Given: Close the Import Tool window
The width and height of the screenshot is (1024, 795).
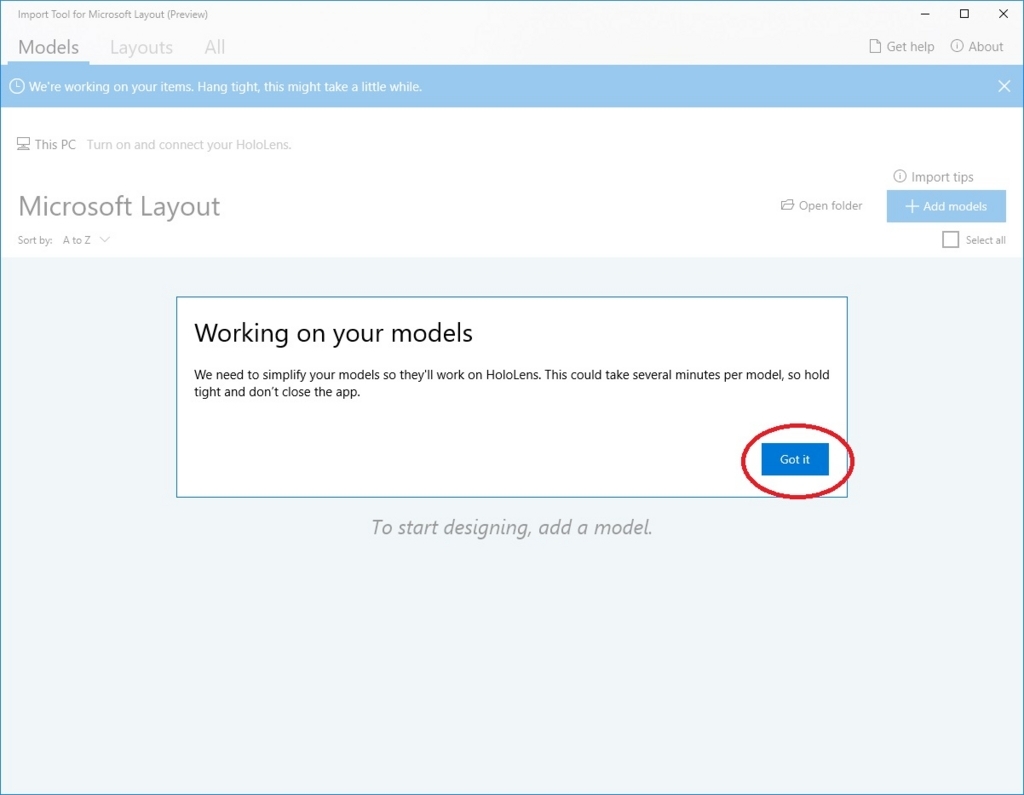Looking at the screenshot, I should [1003, 14].
